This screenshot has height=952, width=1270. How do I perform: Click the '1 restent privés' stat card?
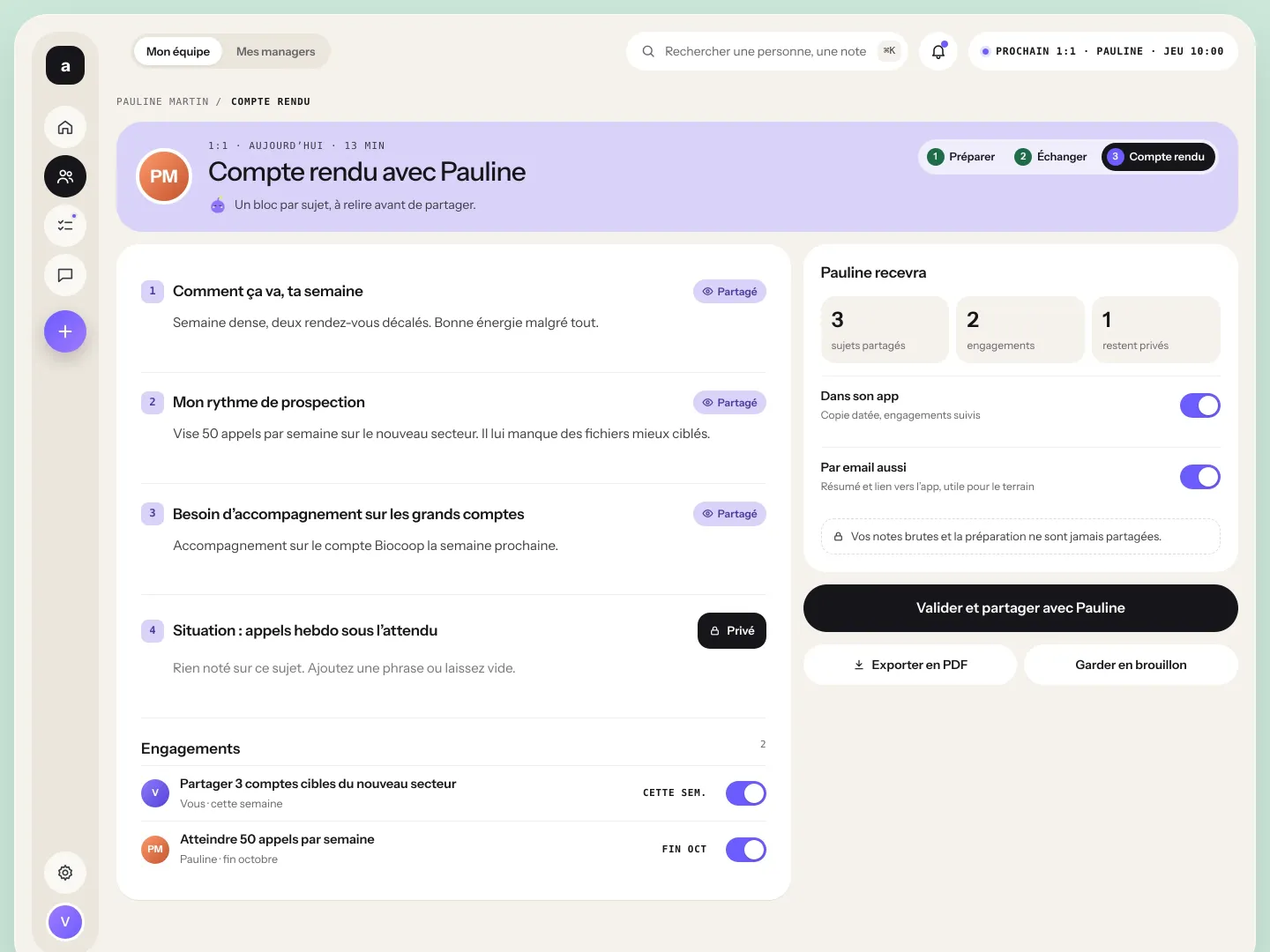point(1156,330)
